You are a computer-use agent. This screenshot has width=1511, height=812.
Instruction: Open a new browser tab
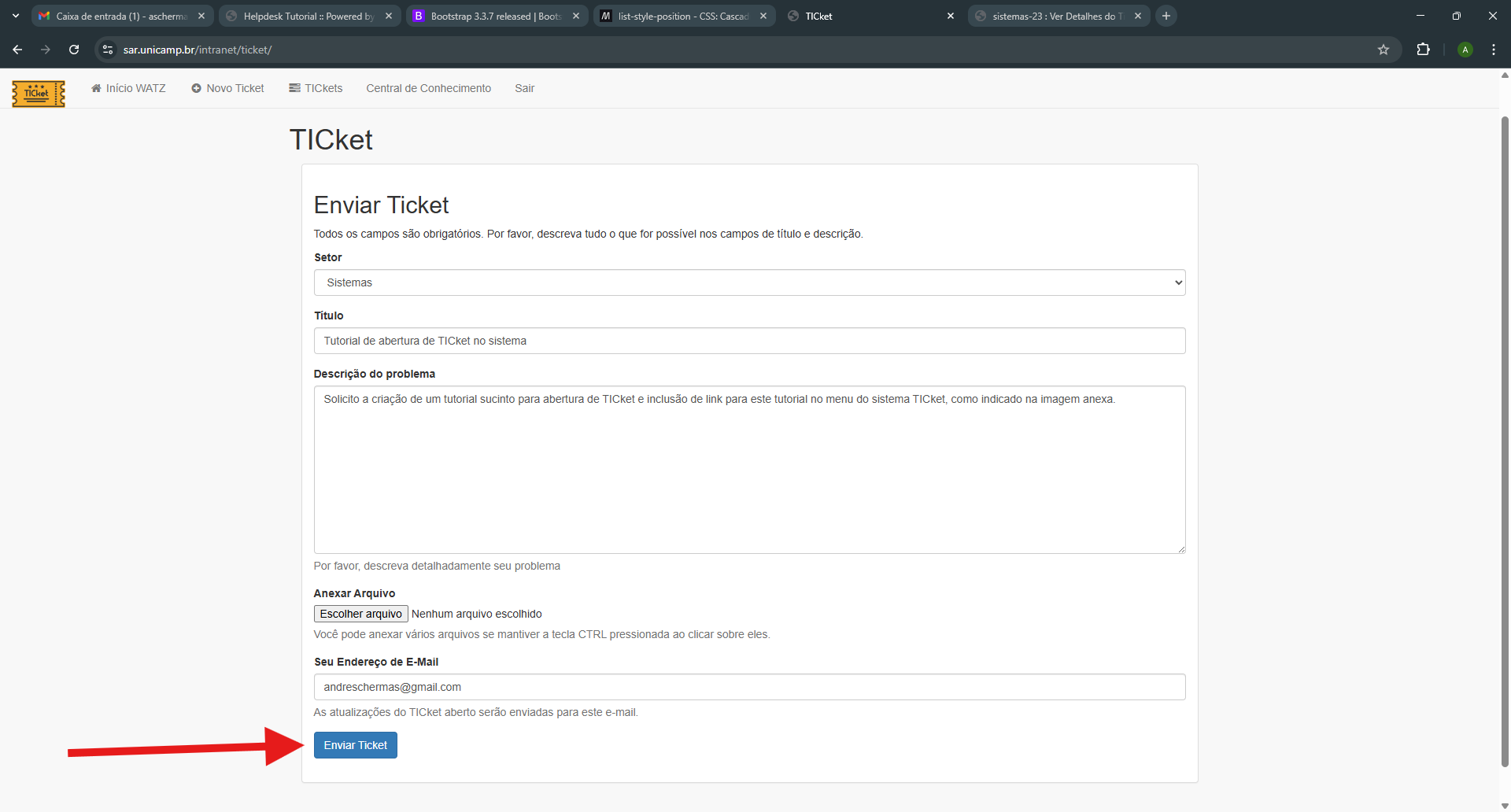coord(1166,16)
